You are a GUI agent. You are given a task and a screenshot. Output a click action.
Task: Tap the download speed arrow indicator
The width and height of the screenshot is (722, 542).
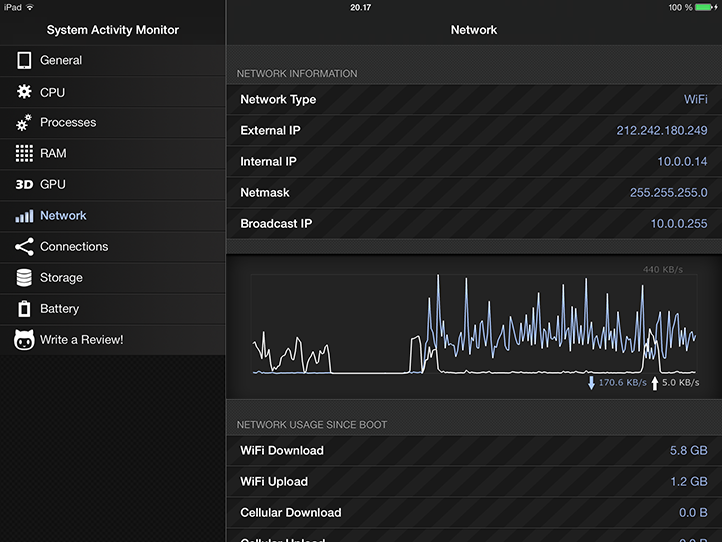click(591, 382)
